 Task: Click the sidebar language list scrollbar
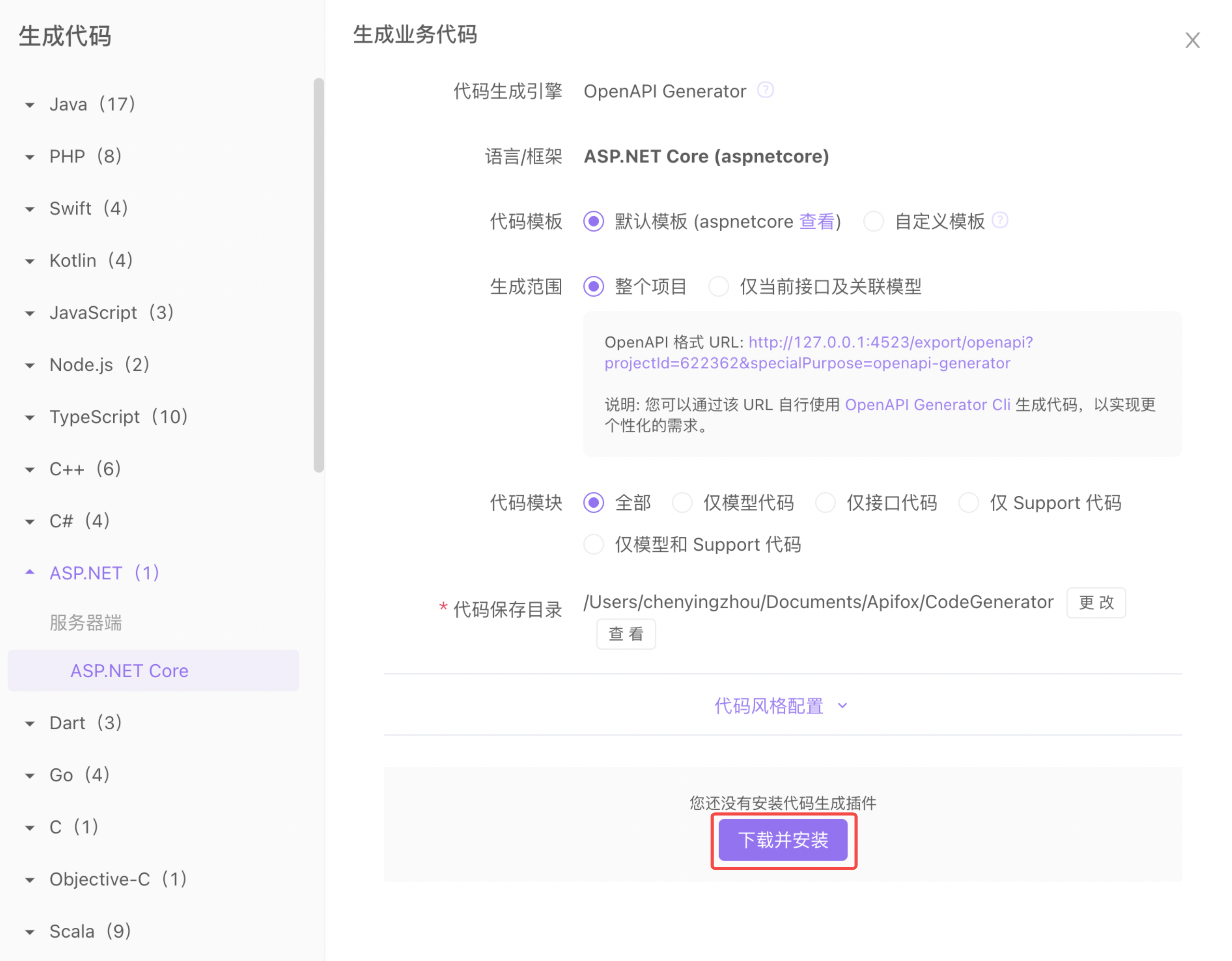tap(319, 275)
